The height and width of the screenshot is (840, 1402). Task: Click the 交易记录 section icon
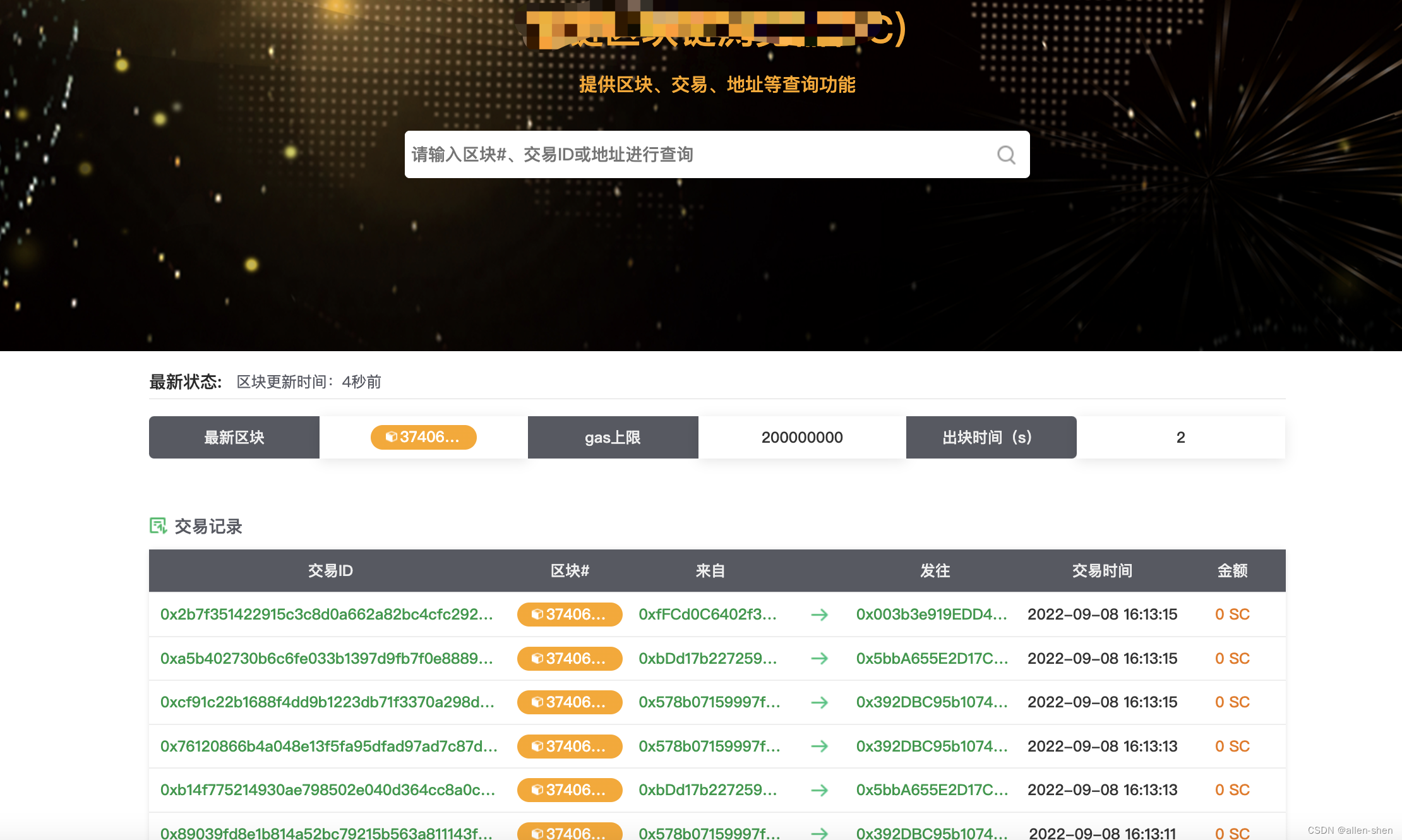[x=158, y=525]
